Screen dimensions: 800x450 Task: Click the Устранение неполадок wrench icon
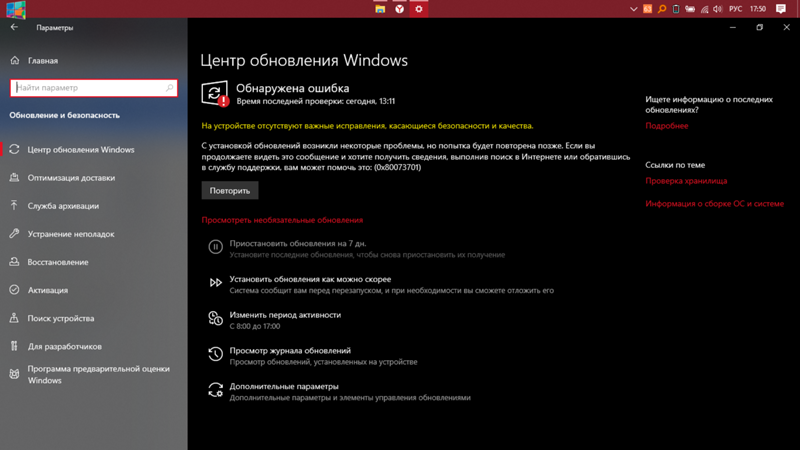pos(14,234)
